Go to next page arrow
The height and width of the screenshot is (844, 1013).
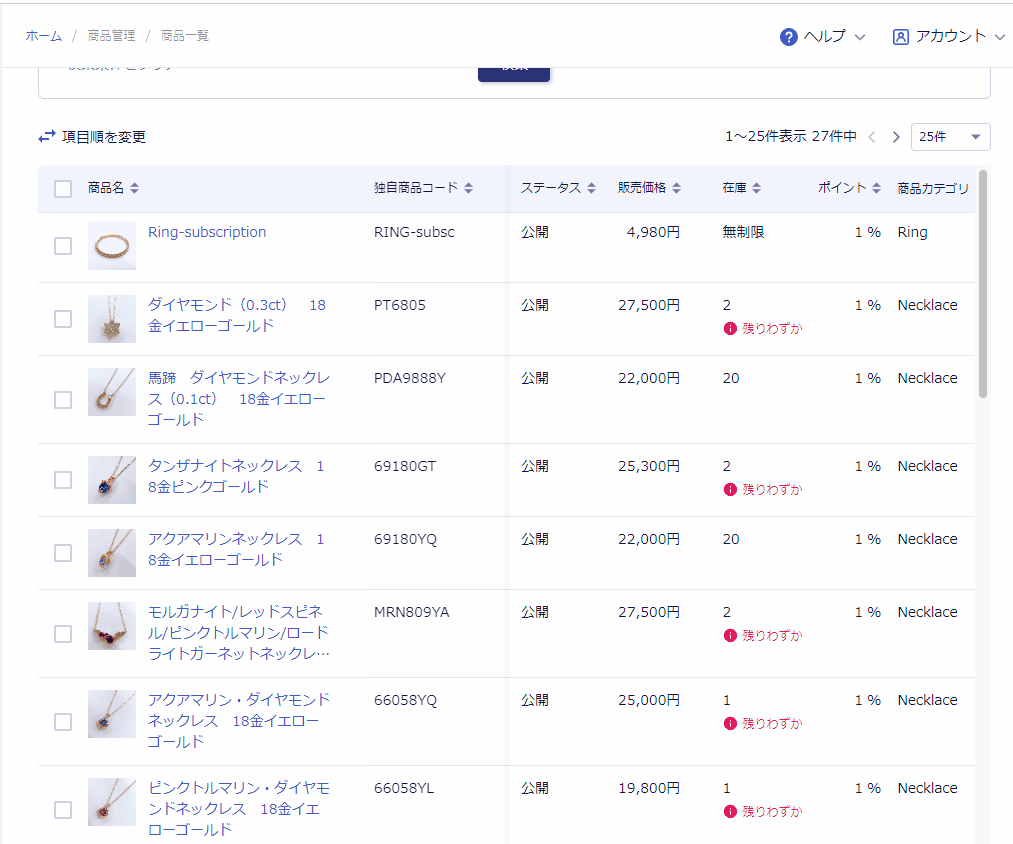[896, 137]
